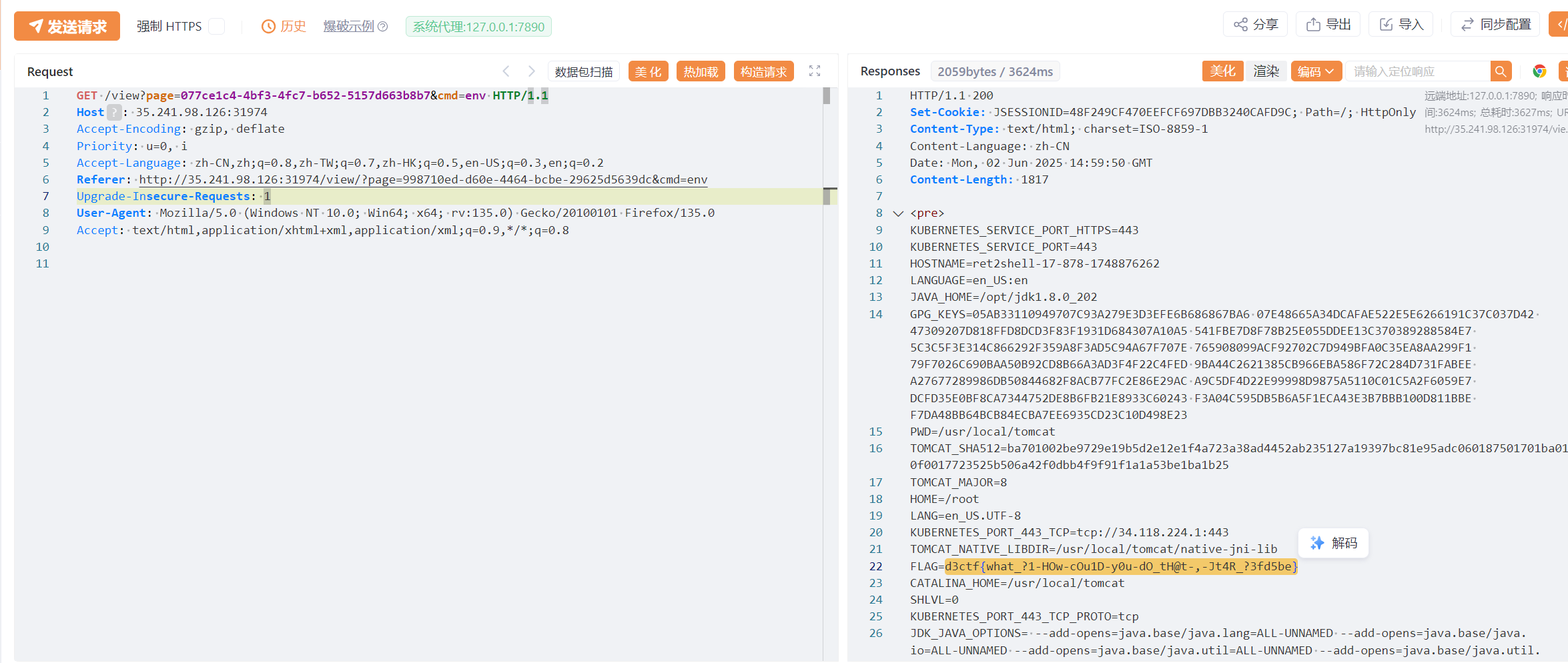Image resolution: width=1568 pixels, height=663 pixels.
Task: Click the 导出 export button
Action: pyautogui.click(x=1328, y=25)
